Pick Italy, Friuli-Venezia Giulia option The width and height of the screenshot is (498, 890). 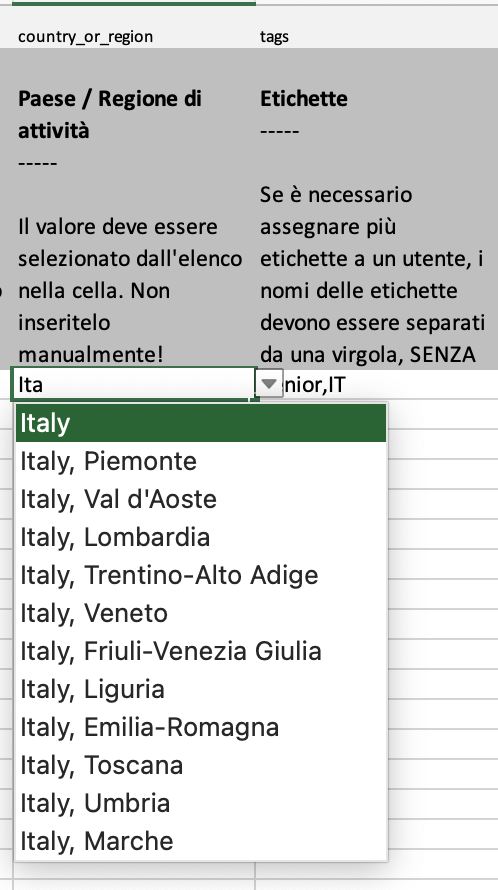point(201,651)
